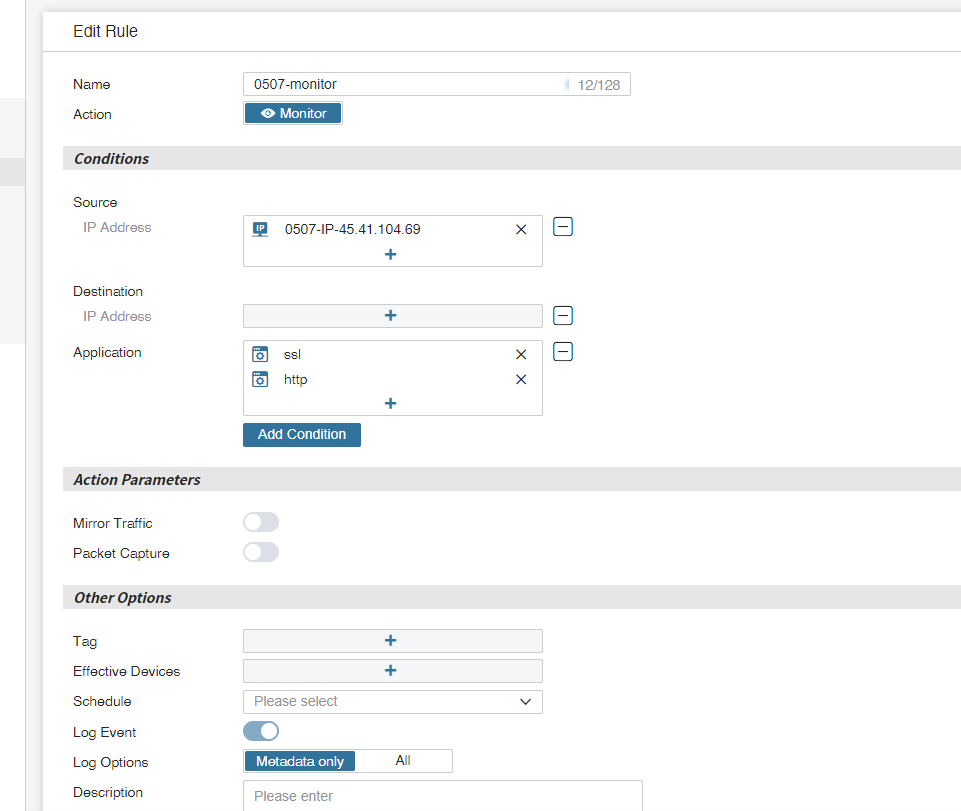Select the All log option

pos(403,761)
